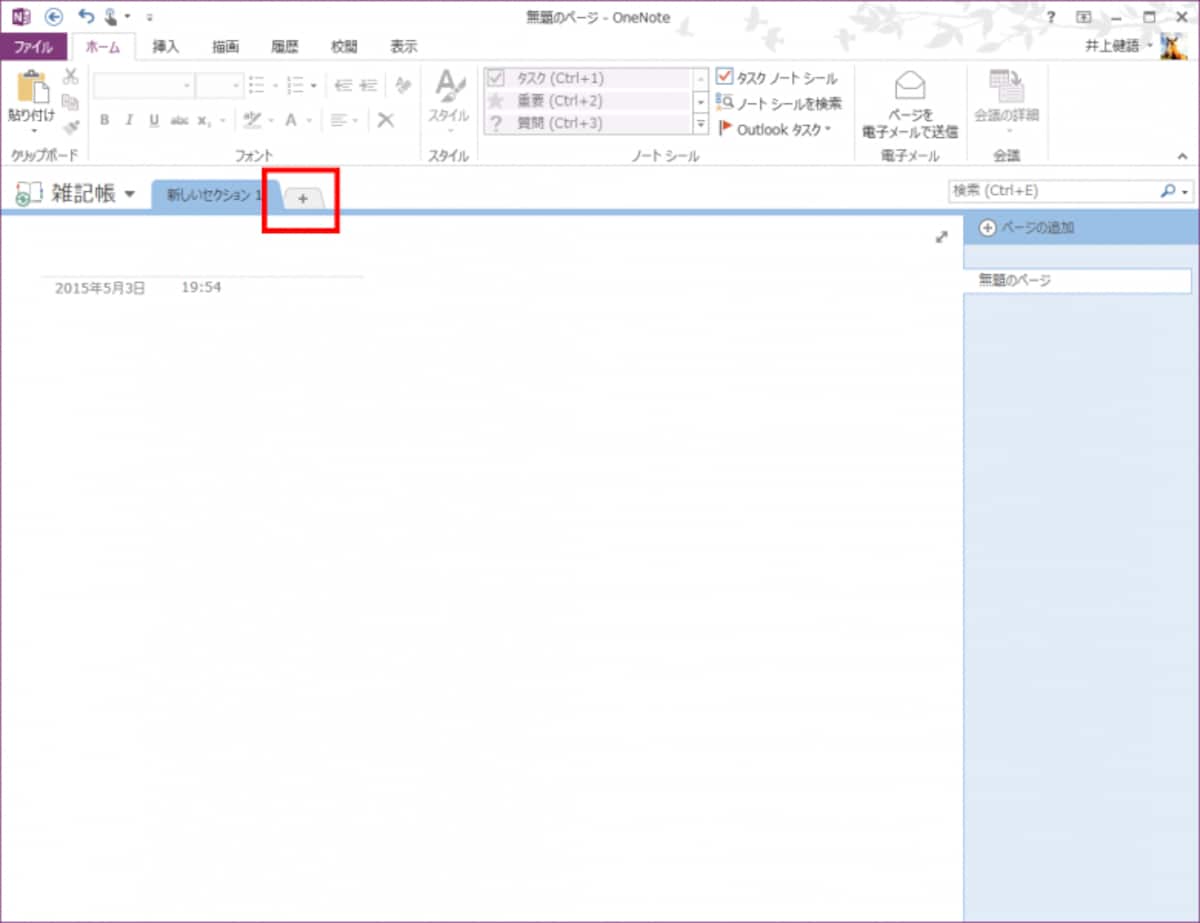Screen dimensions: 1200x923
Task: Open the 表示 ribbon tab
Action: (x=403, y=47)
